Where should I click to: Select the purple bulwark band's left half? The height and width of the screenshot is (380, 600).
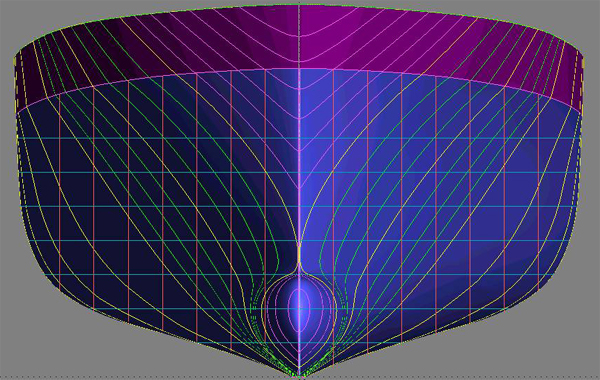click(153, 50)
